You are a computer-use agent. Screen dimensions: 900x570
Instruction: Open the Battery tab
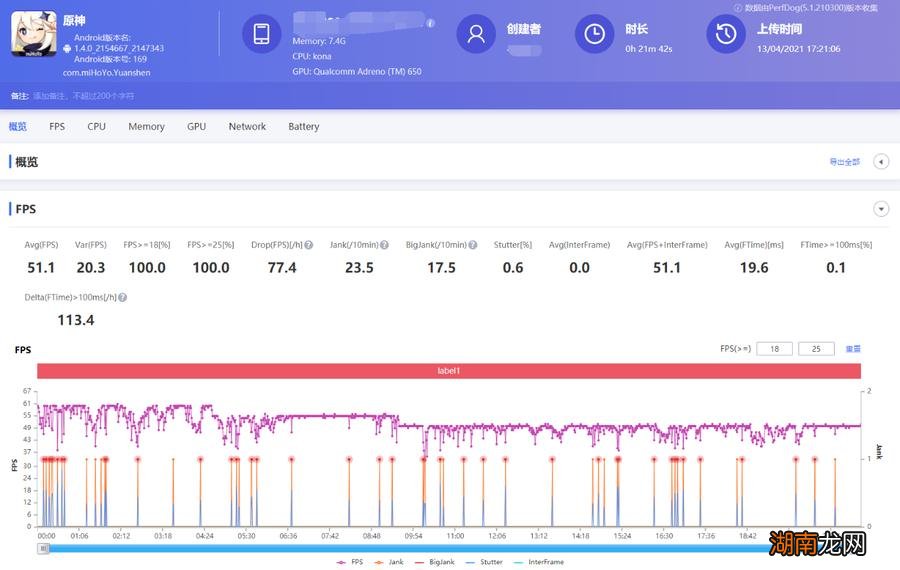pos(303,127)
